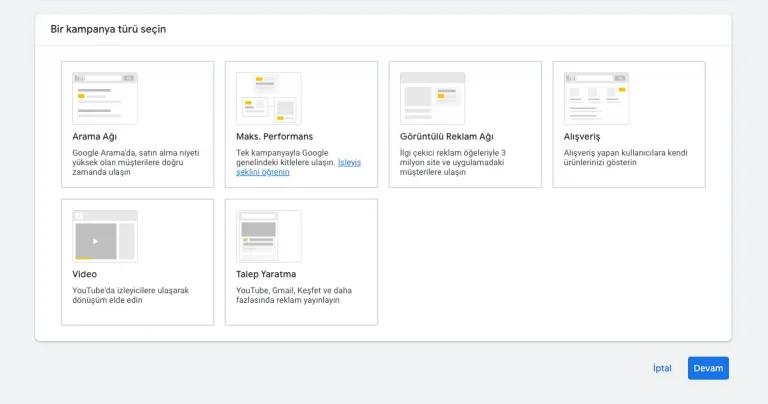This screenshot has height=404, width=768.
Task: Click the İptal button
Action: [662, 368]
